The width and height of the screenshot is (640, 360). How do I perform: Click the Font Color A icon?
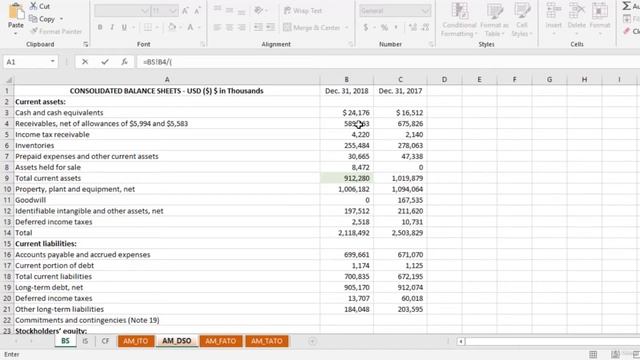pos(190,27)
